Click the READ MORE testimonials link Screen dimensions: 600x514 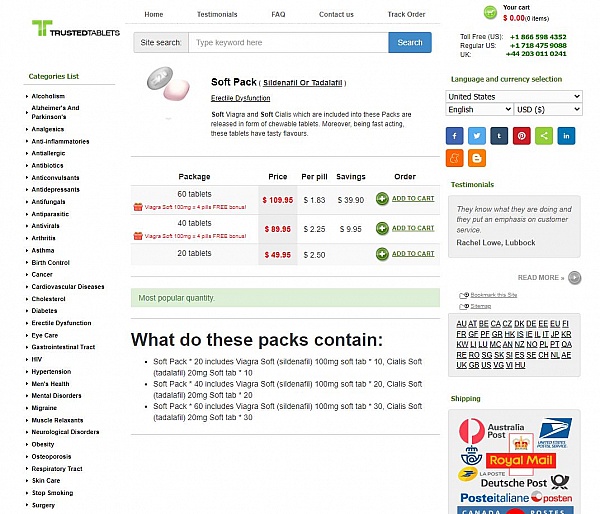(x=541, y=277)
